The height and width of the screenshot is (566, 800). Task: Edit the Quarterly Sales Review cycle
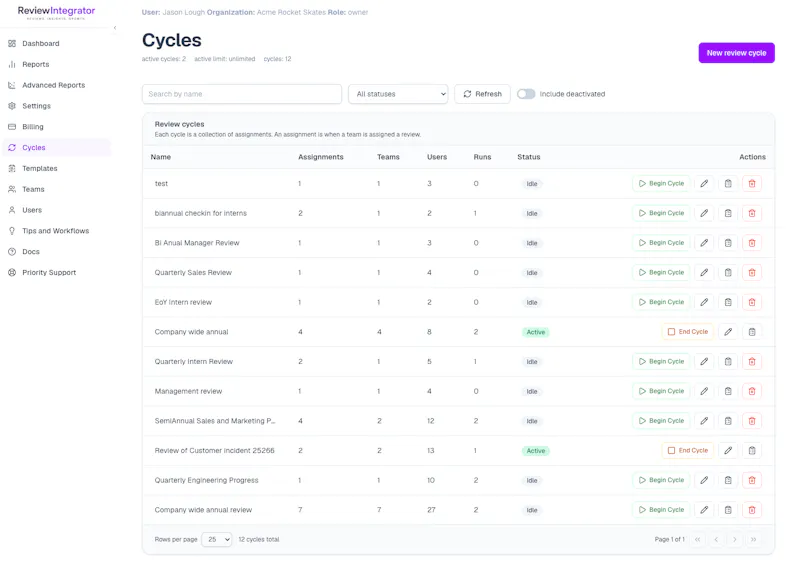coord(704,273)
